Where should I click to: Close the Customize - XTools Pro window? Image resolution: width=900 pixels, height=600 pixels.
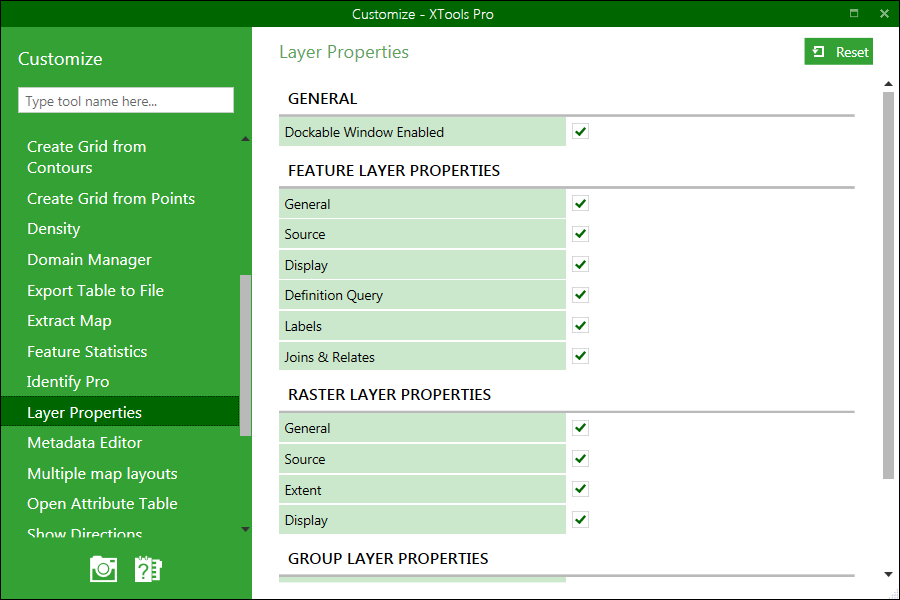(884, 13)
